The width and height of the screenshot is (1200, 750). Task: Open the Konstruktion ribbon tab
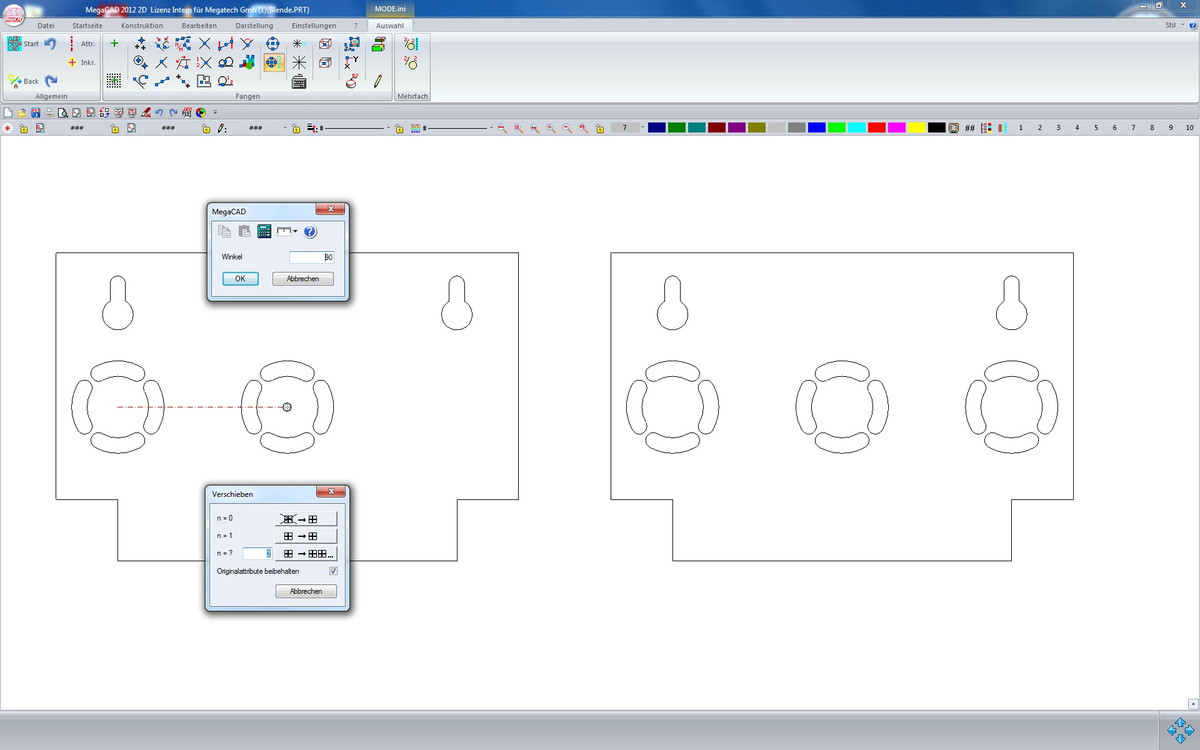(142, 25)
